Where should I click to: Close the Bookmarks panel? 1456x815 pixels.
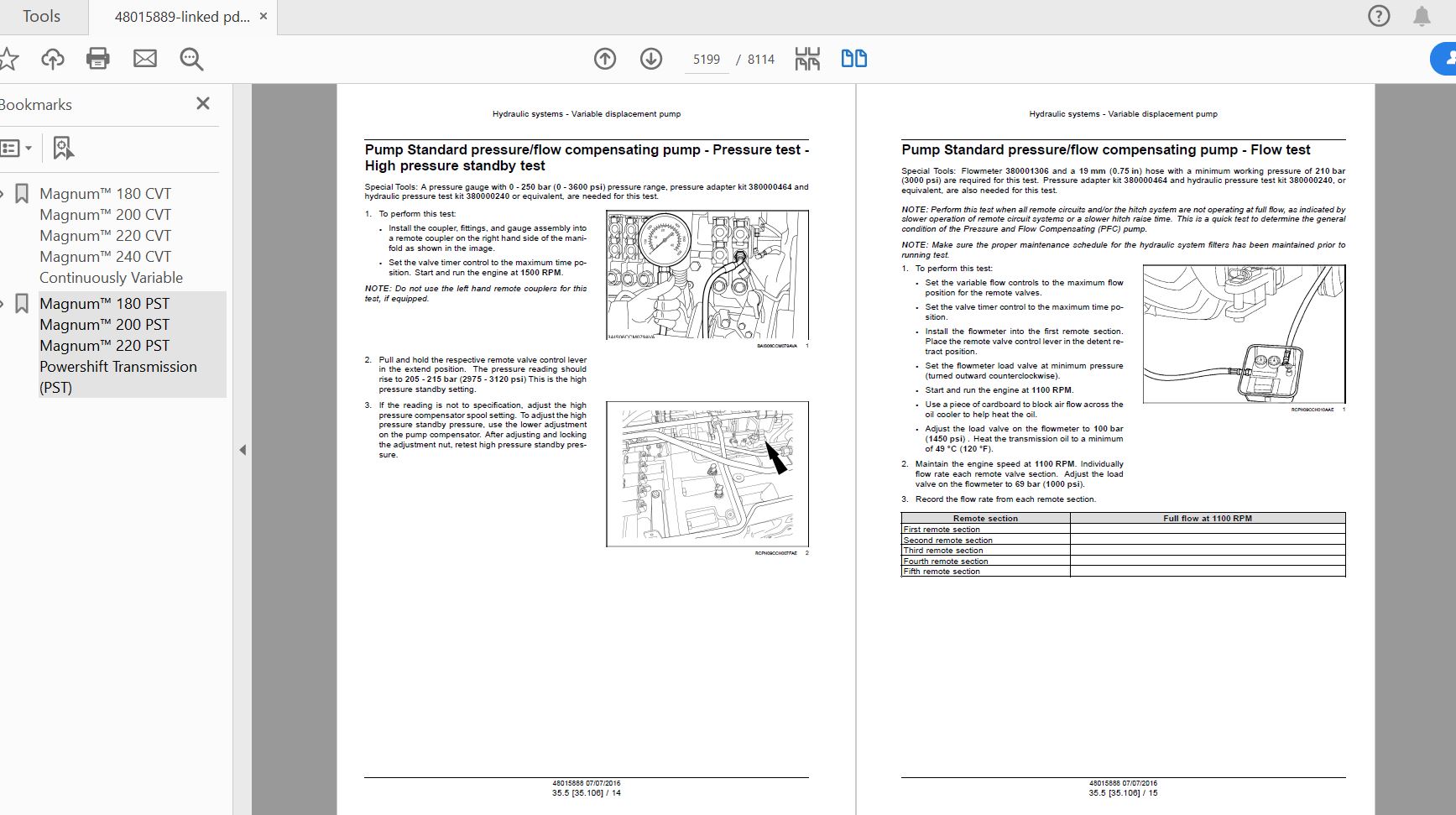[x=202, y=103]
